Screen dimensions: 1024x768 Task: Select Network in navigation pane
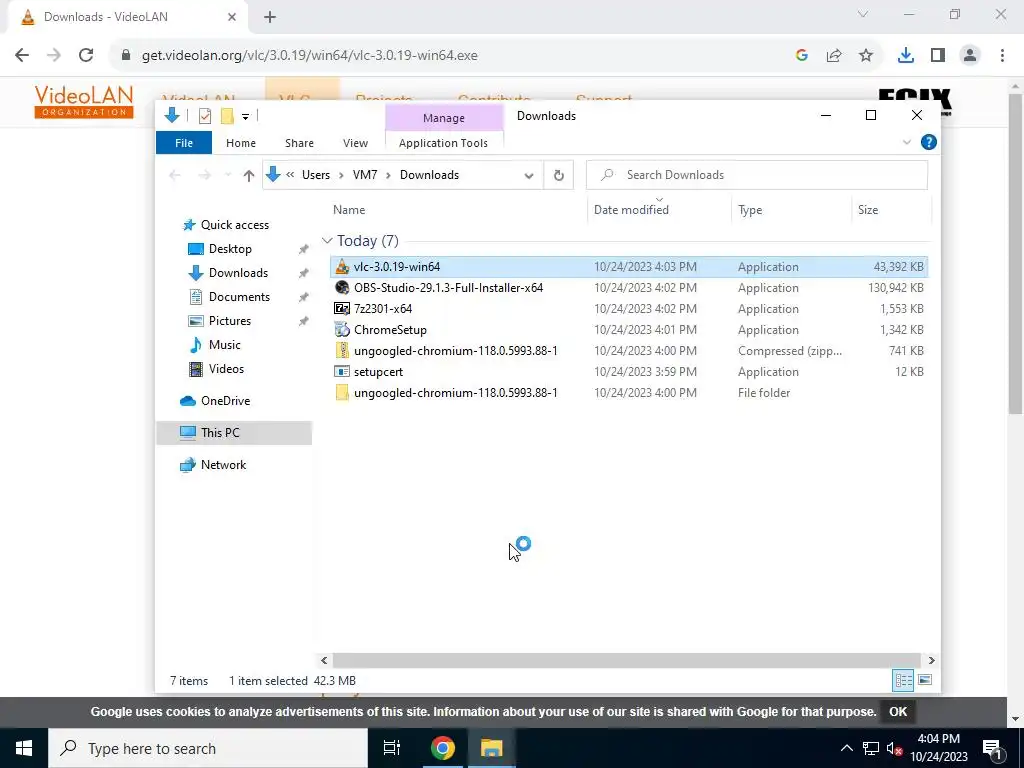pyautogui.click(x=223, y=465)
